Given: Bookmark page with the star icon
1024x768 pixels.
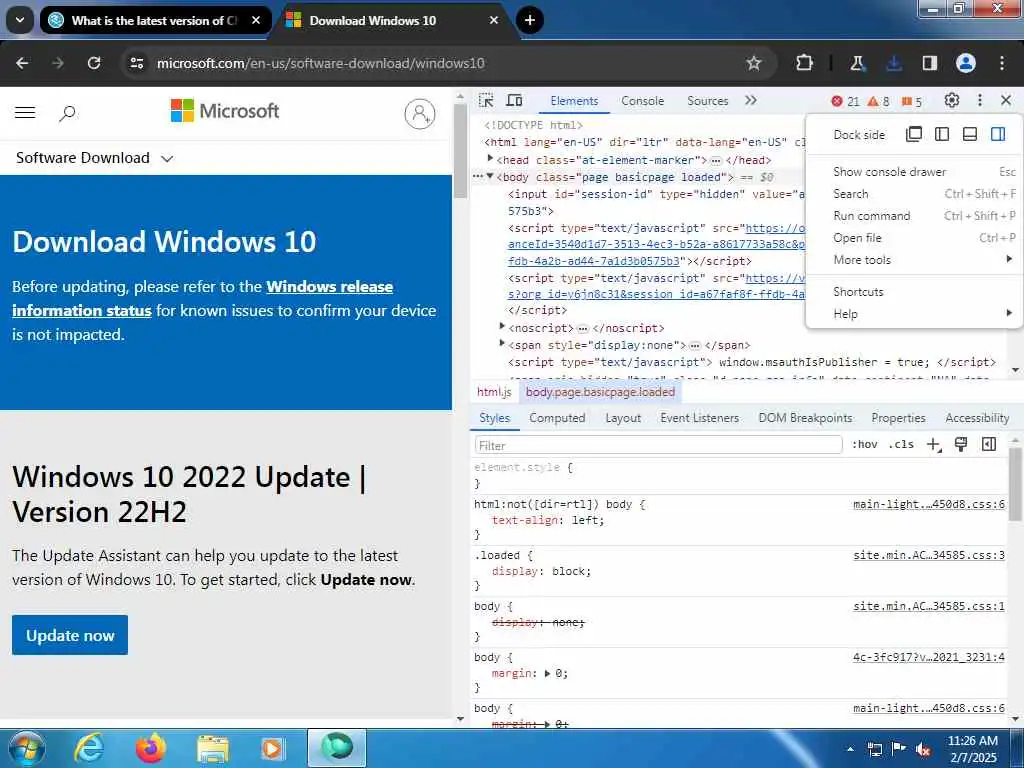Looking at the screenshot, I should click(754, 63).
